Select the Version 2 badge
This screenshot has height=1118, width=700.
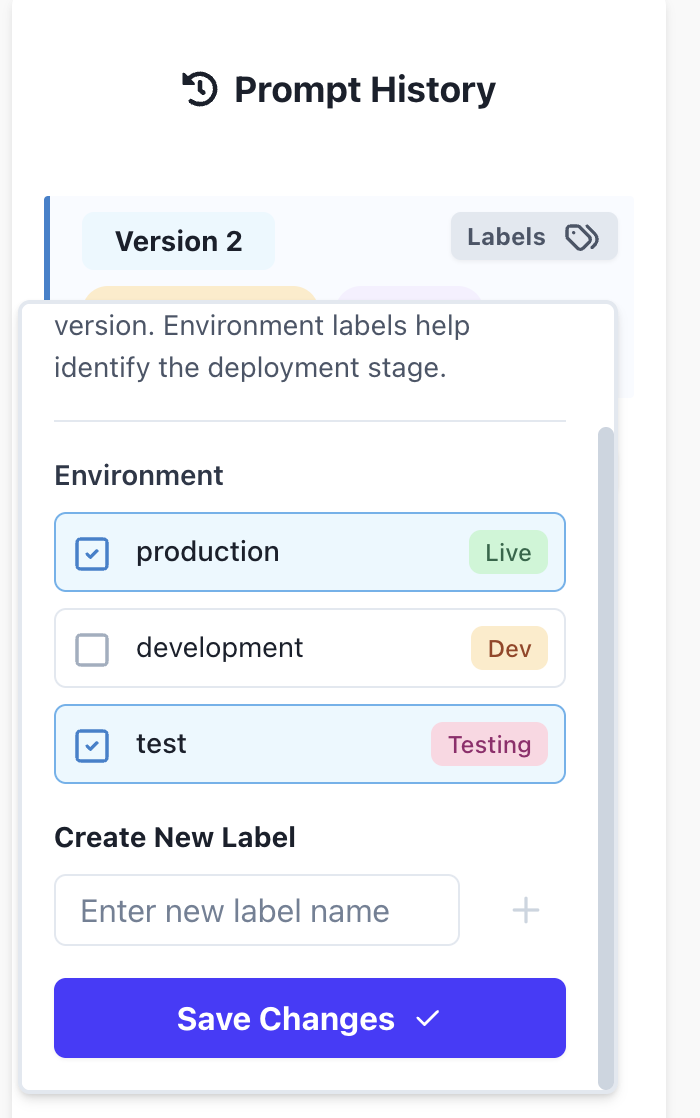[x=178, y=241]
